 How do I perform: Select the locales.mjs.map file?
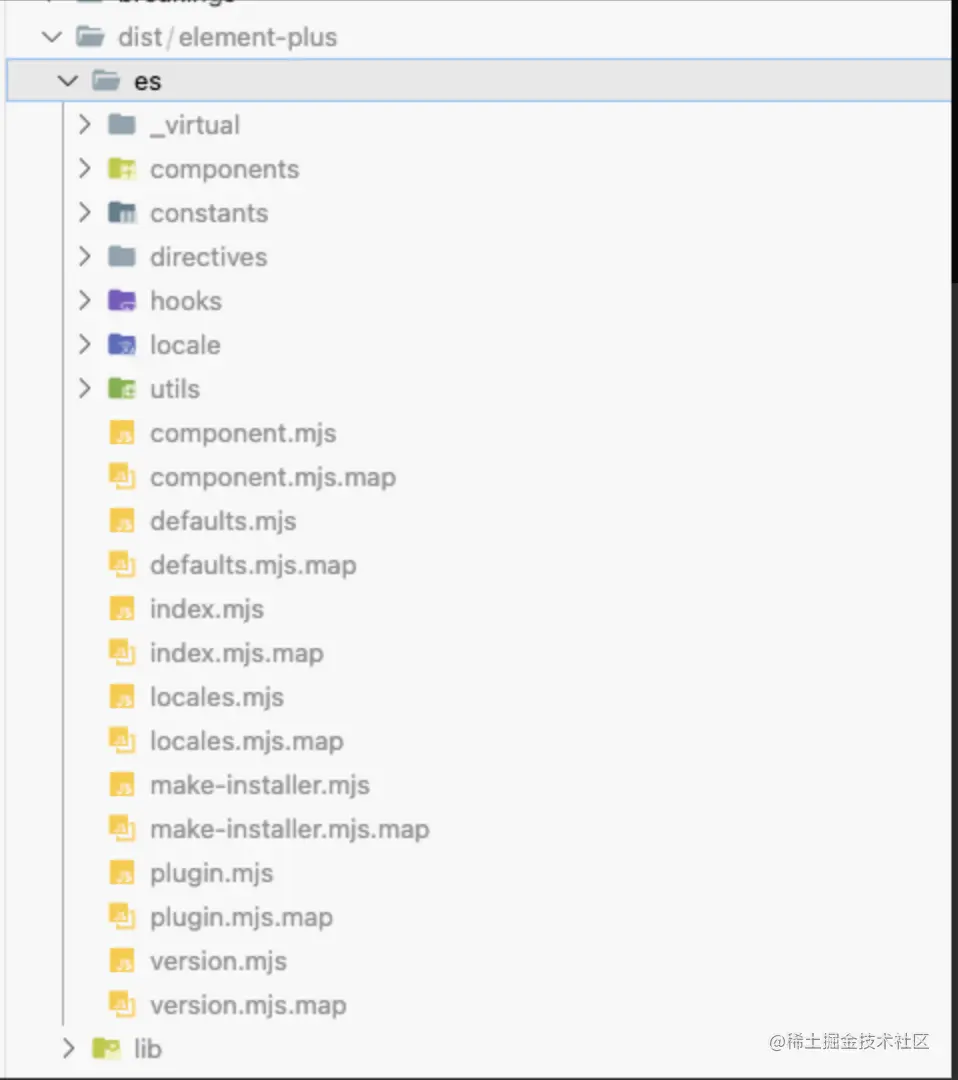tap(246, 741)
